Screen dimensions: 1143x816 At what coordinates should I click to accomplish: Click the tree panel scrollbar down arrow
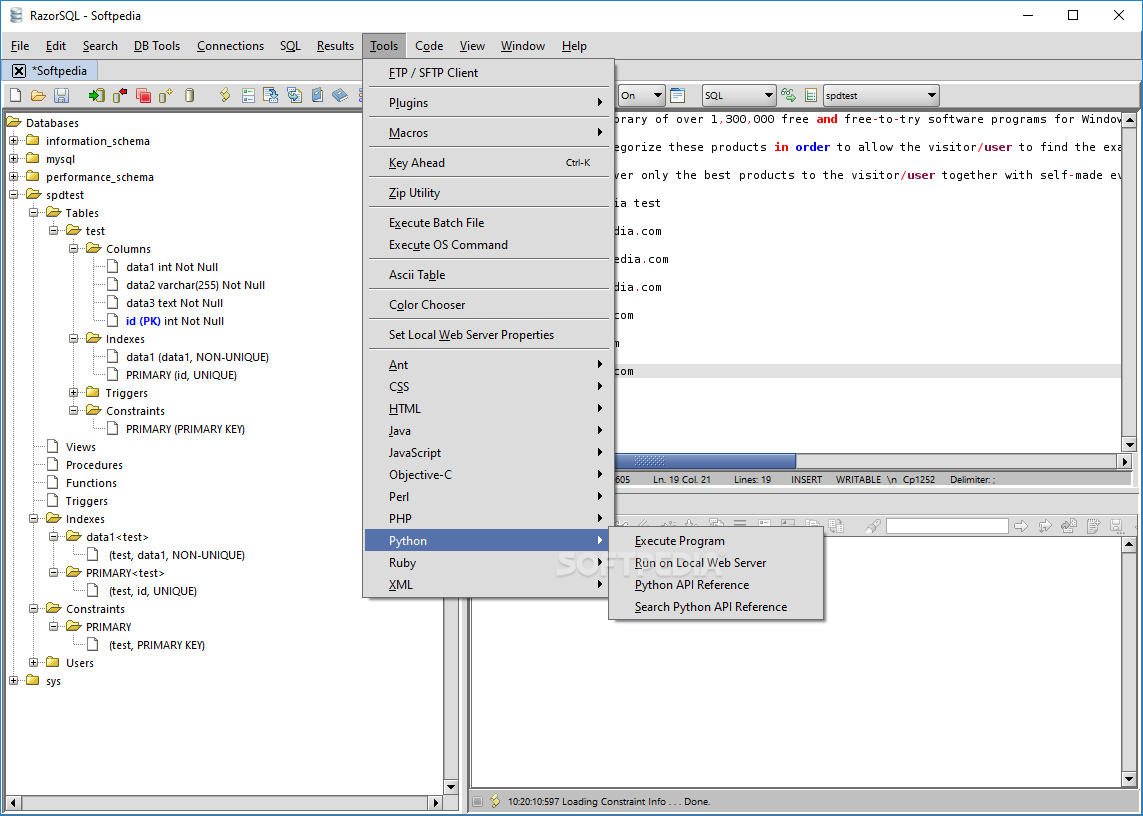[450, 786]
